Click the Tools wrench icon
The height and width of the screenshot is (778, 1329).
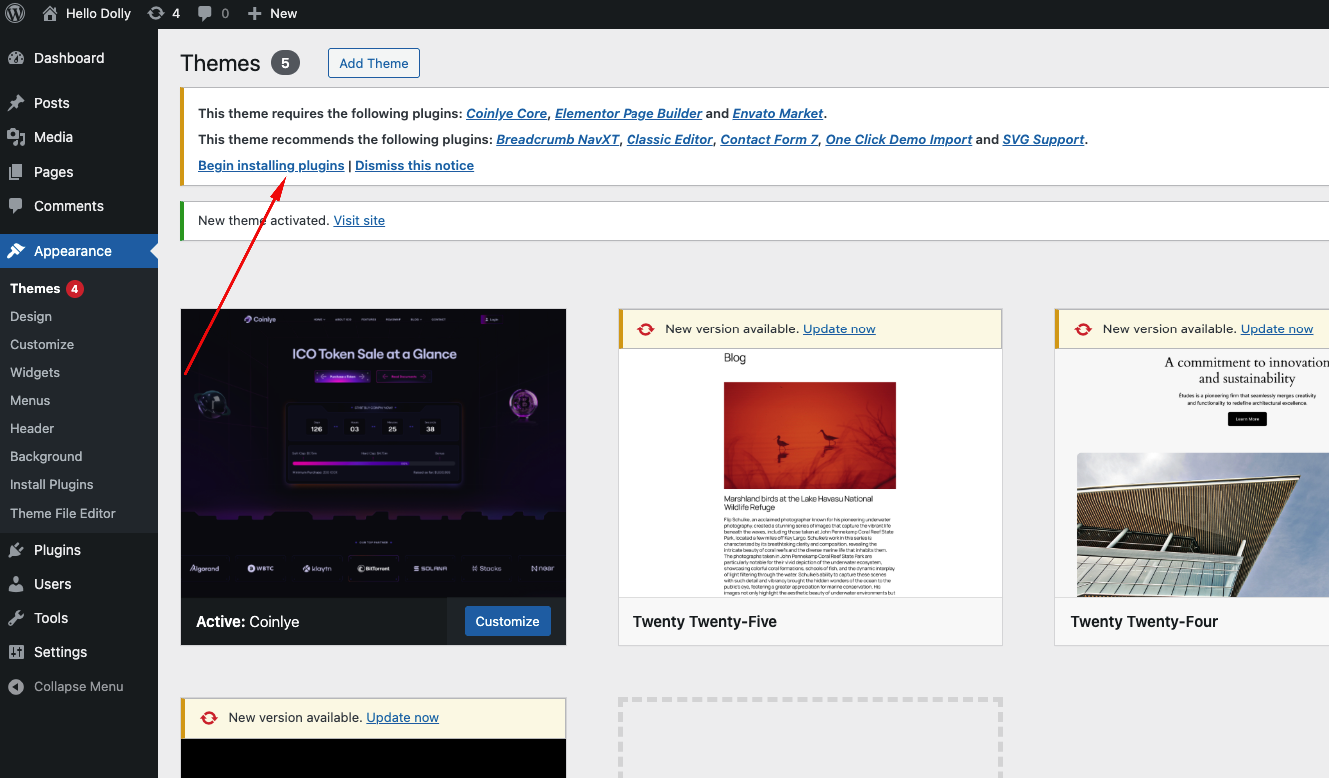tap(16, 618)
